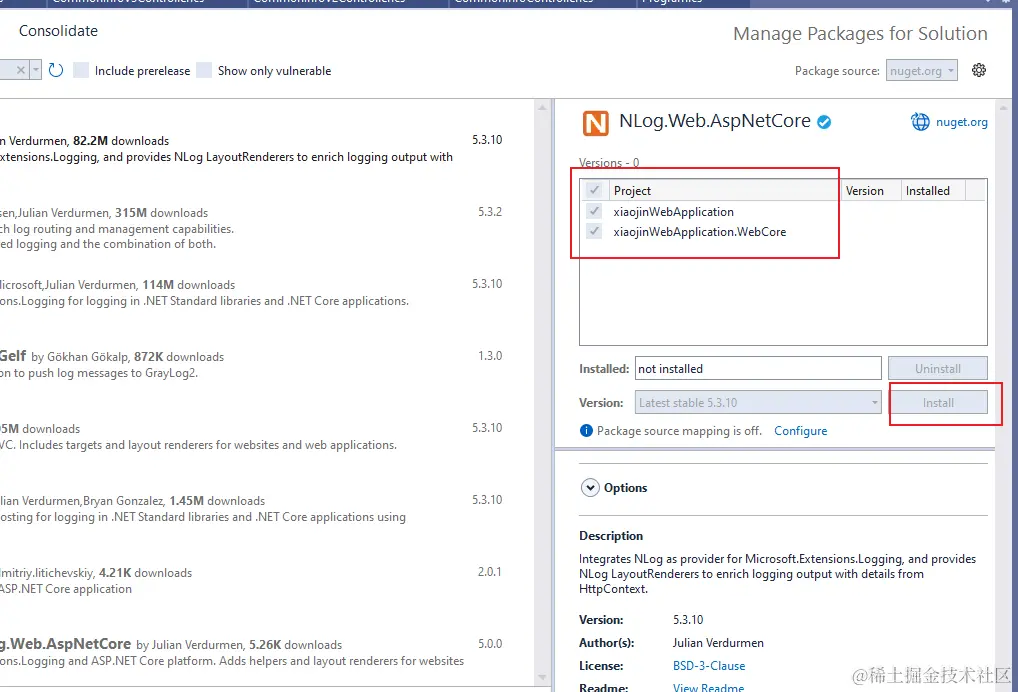Click the package list scrollbar up arrow

tap(542, 107)
